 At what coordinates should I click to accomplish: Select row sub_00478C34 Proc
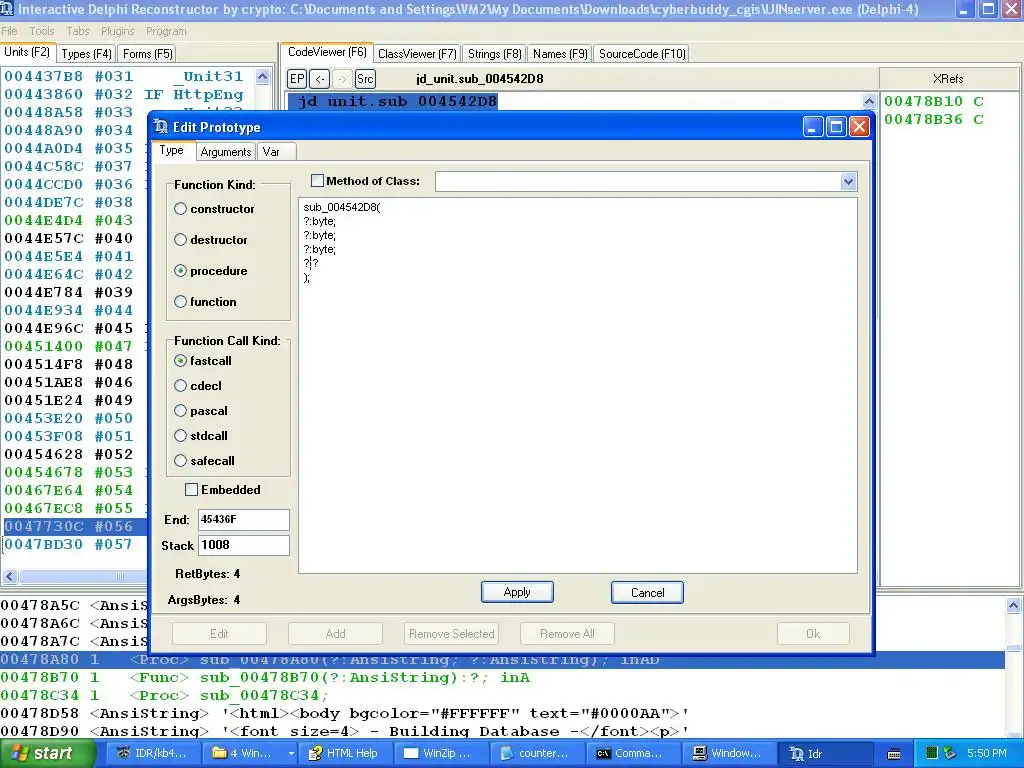coord(502,696)
